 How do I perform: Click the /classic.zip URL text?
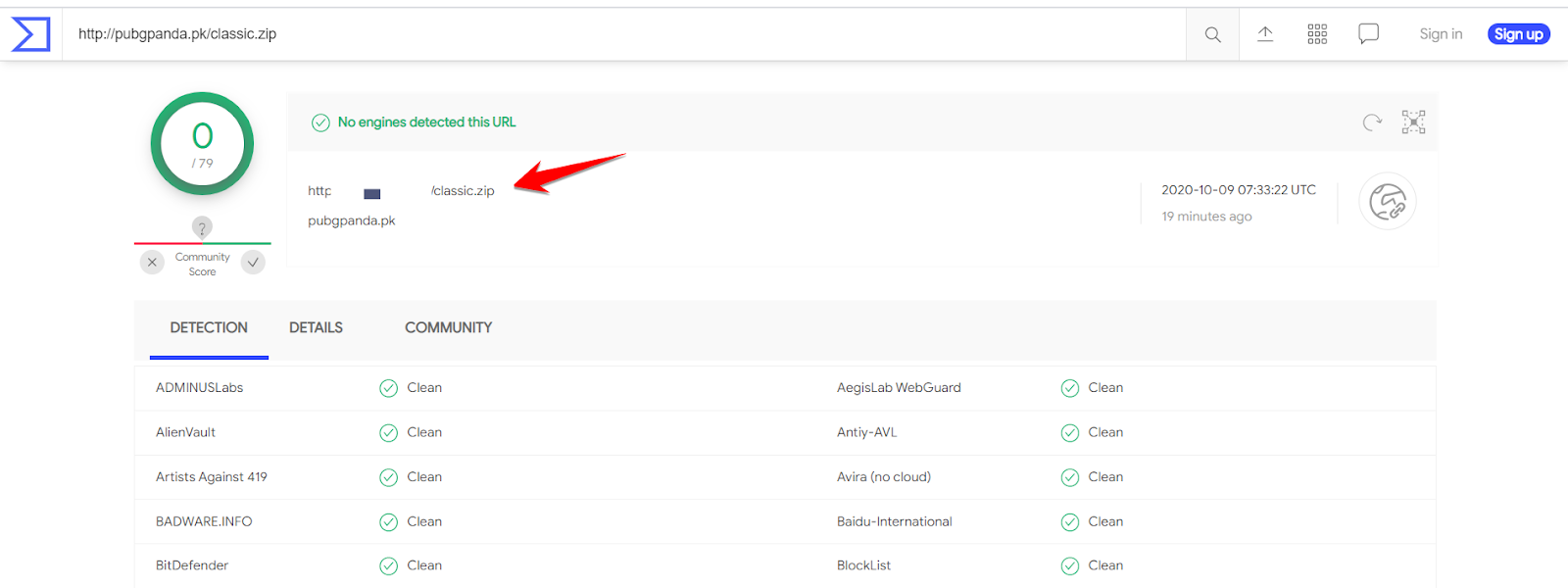463,191
